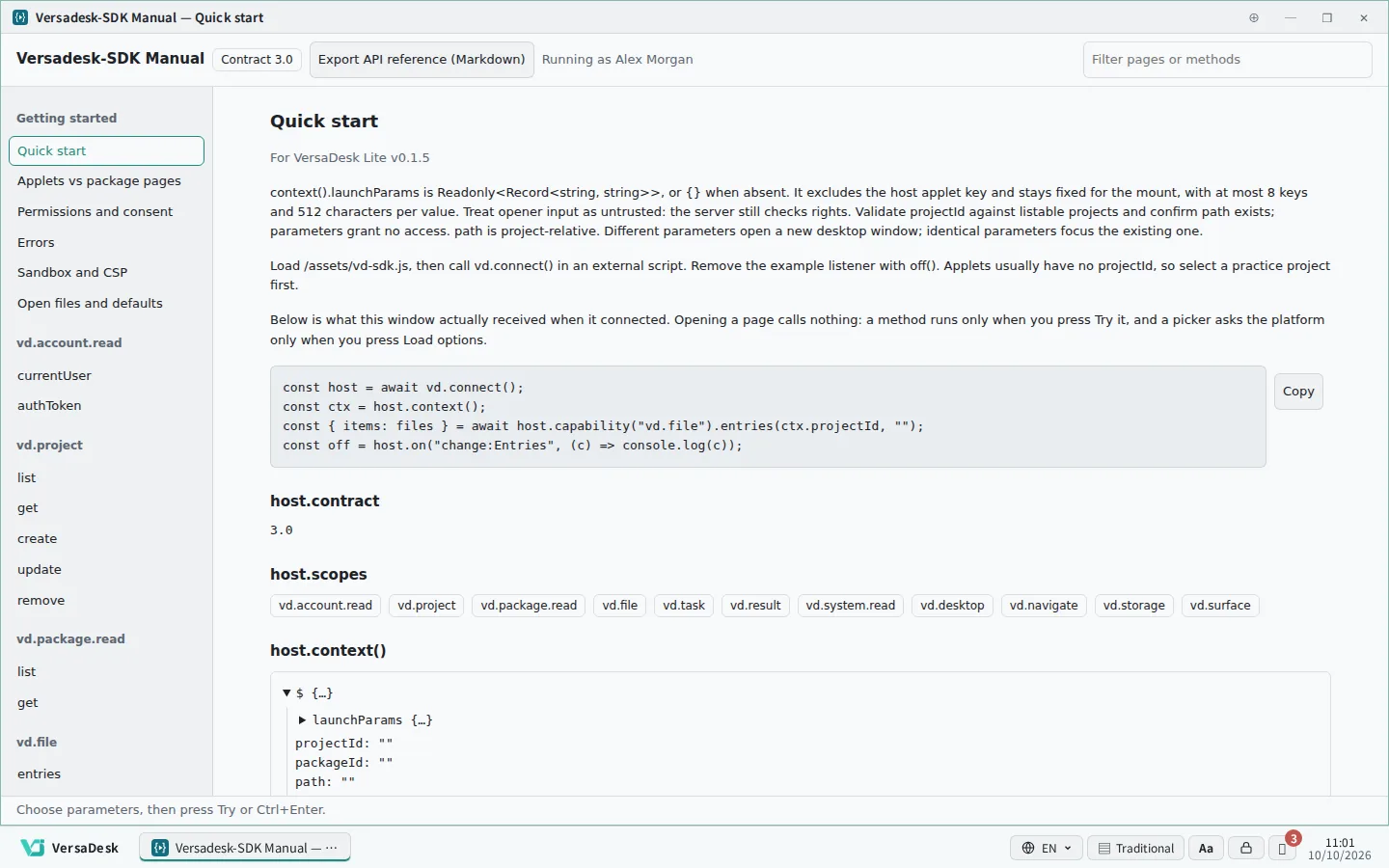Go to Permissions and consent page
1389x868 pixels.
coord(106,211)
